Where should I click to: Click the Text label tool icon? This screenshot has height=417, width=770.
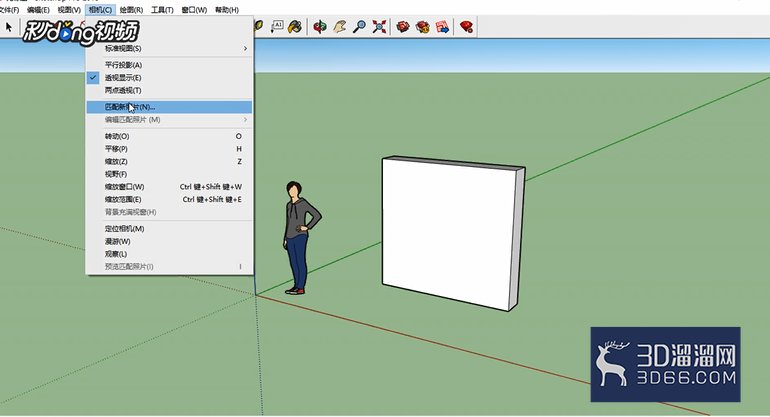click(277, 27)
